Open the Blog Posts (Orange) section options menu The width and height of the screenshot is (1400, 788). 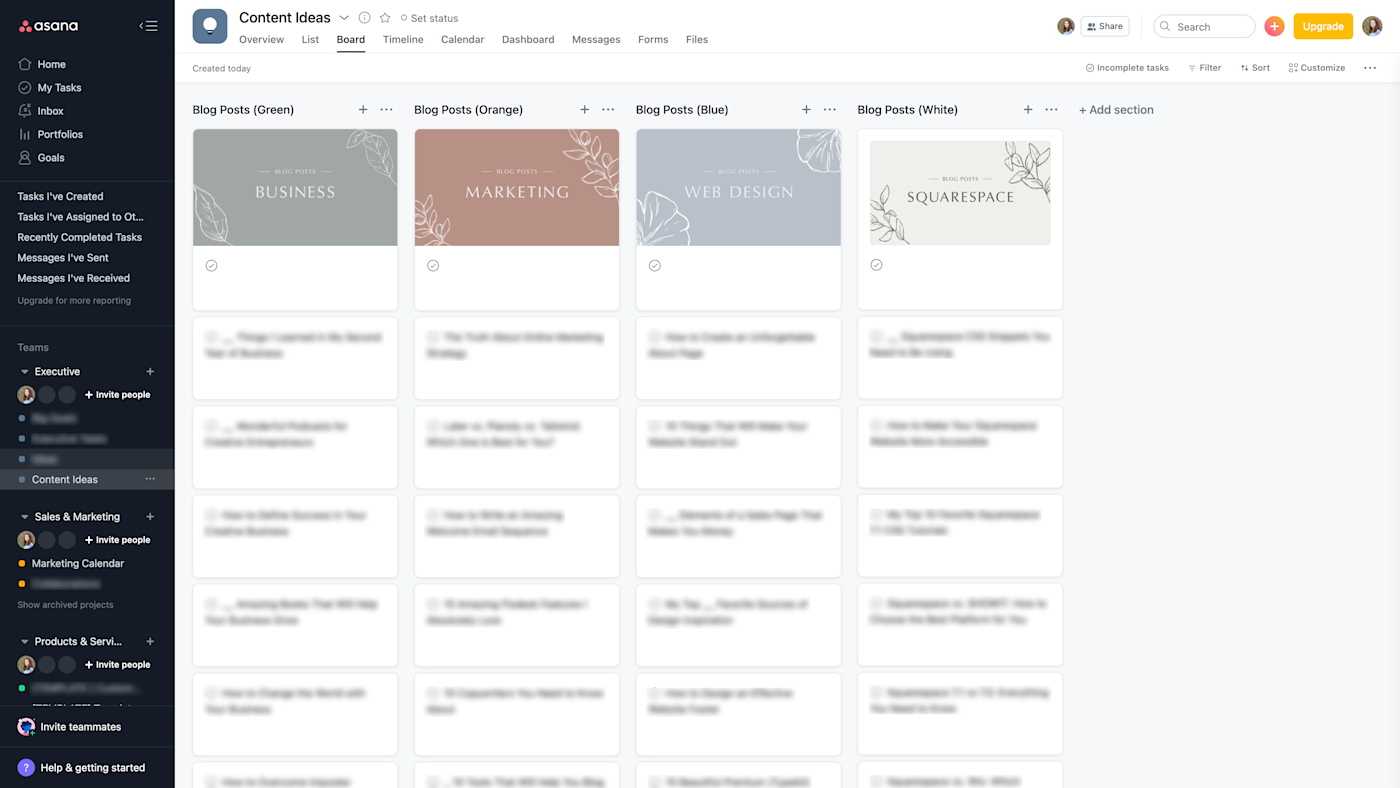(608, 110)
